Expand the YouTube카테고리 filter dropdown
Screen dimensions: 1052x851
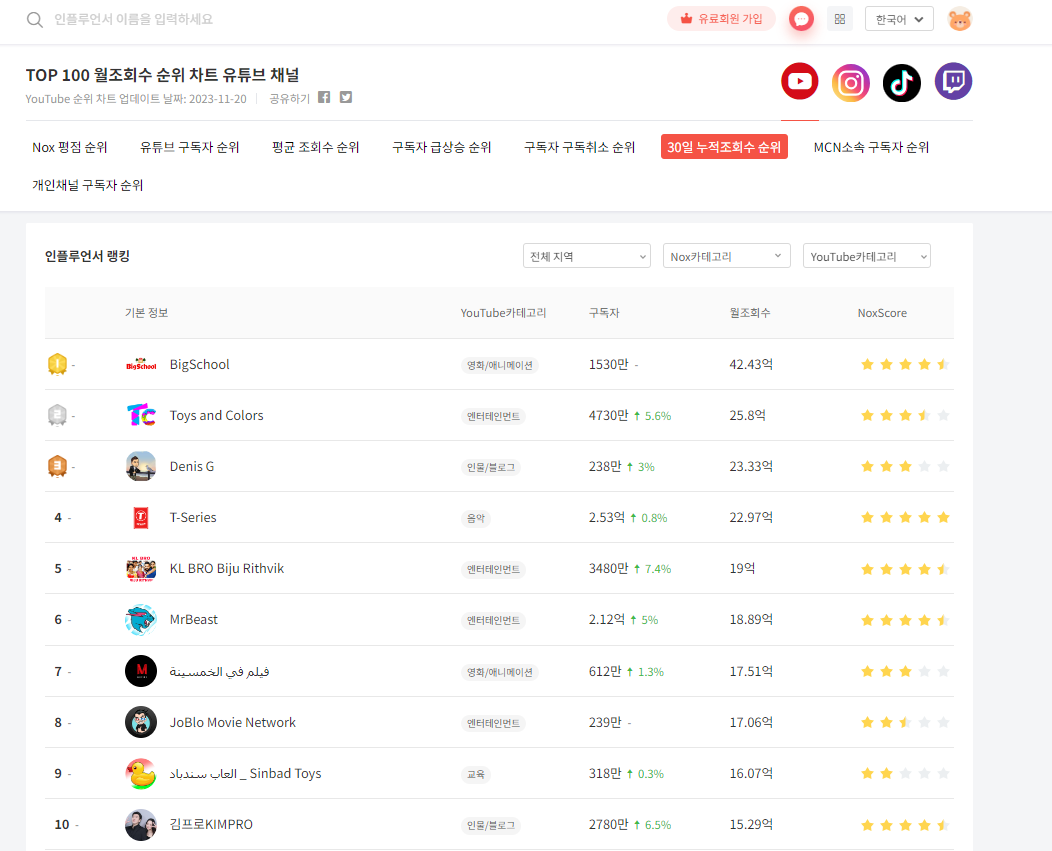[866, 256]
